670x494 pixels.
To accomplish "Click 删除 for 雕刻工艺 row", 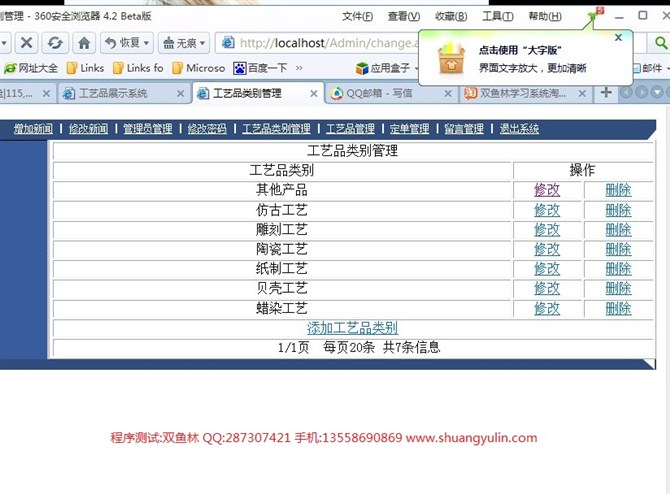I will (618, 230).
